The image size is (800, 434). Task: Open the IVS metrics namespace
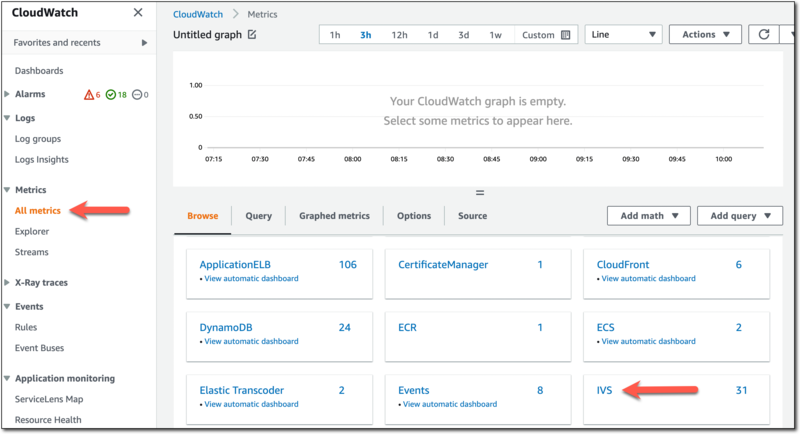[604, 390]
